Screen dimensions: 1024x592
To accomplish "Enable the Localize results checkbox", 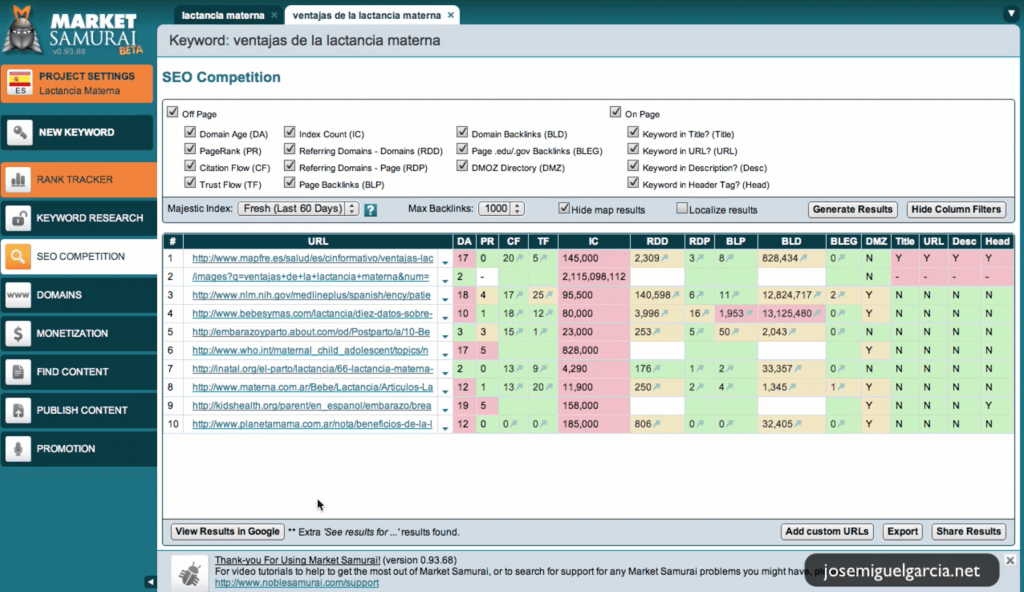I will click(x=682, y=208).
